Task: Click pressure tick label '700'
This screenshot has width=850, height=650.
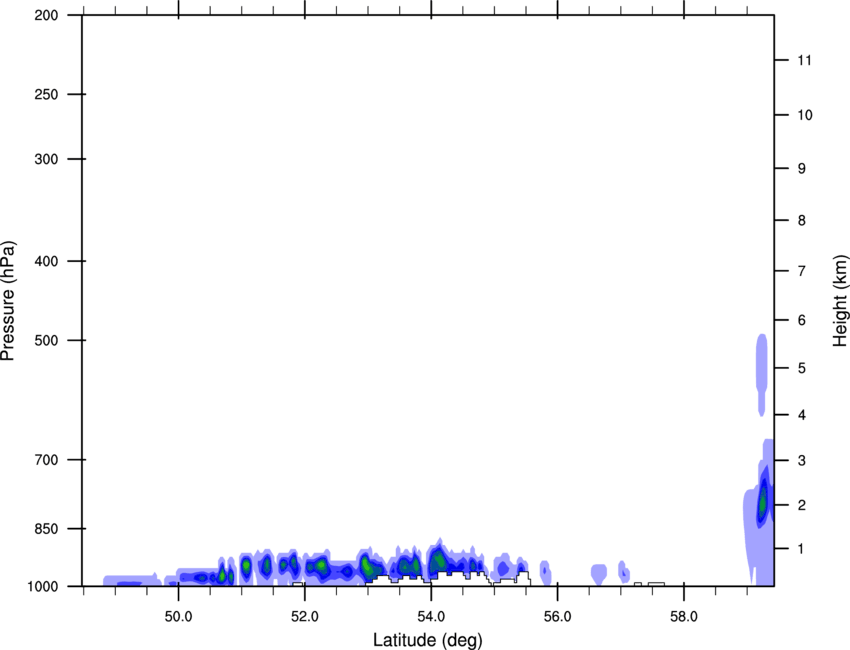Action: pos(46,460)
